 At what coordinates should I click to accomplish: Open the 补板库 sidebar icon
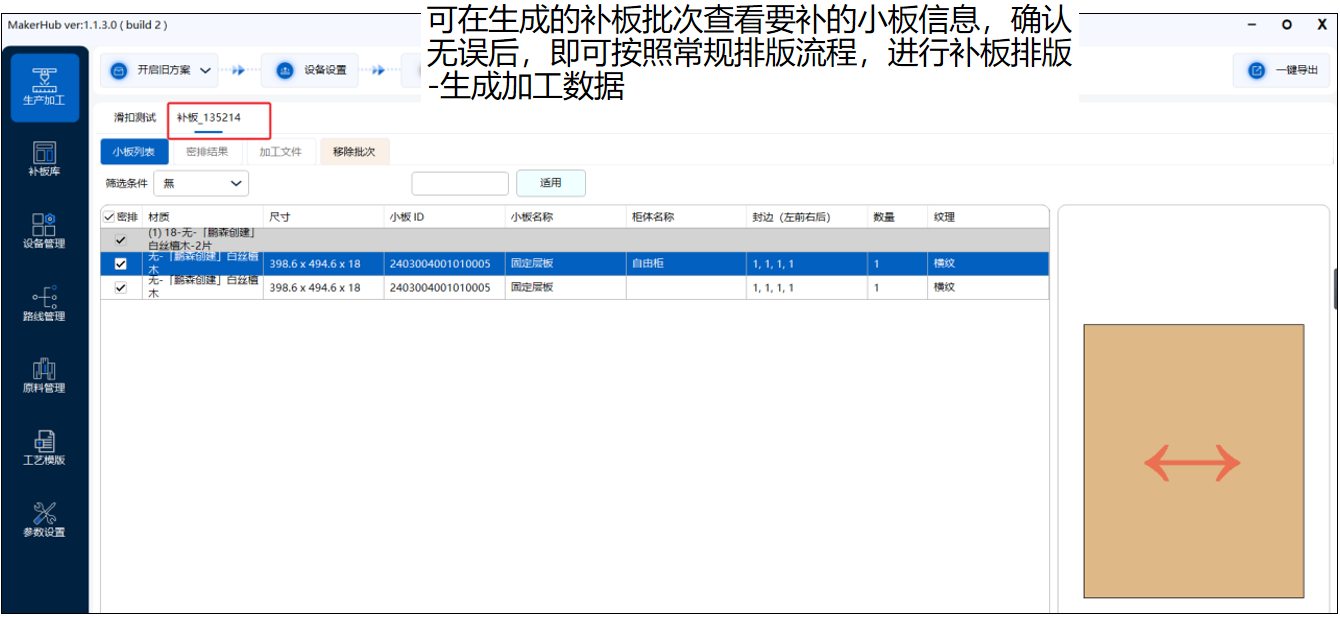tap(45, 159)
